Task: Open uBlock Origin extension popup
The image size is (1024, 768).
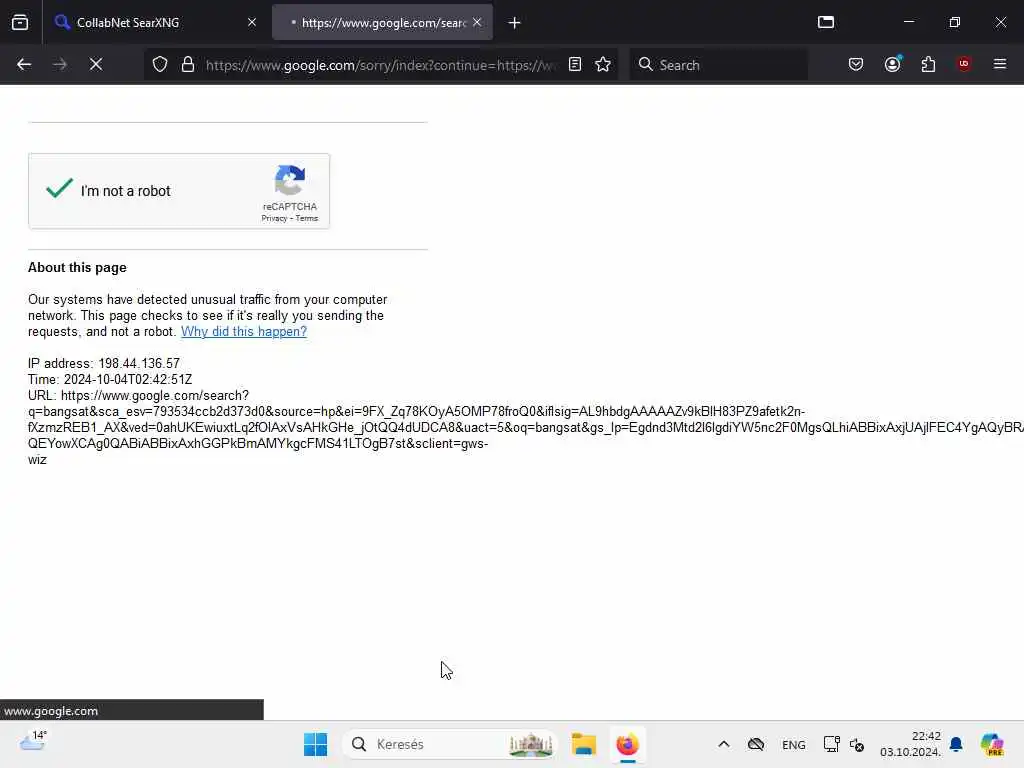Action: 964,64
